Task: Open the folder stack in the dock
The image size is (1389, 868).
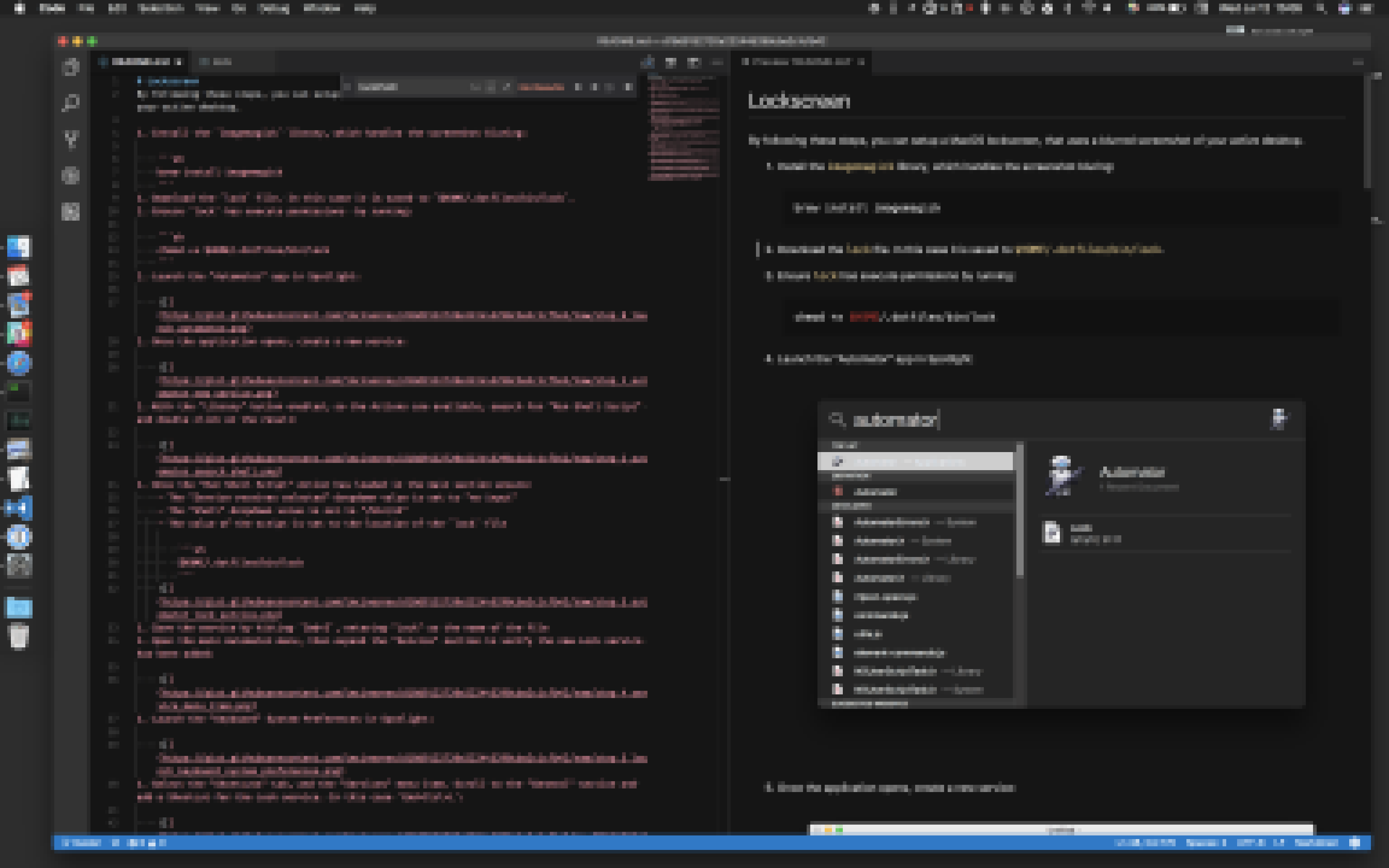Action: (18, 607)
